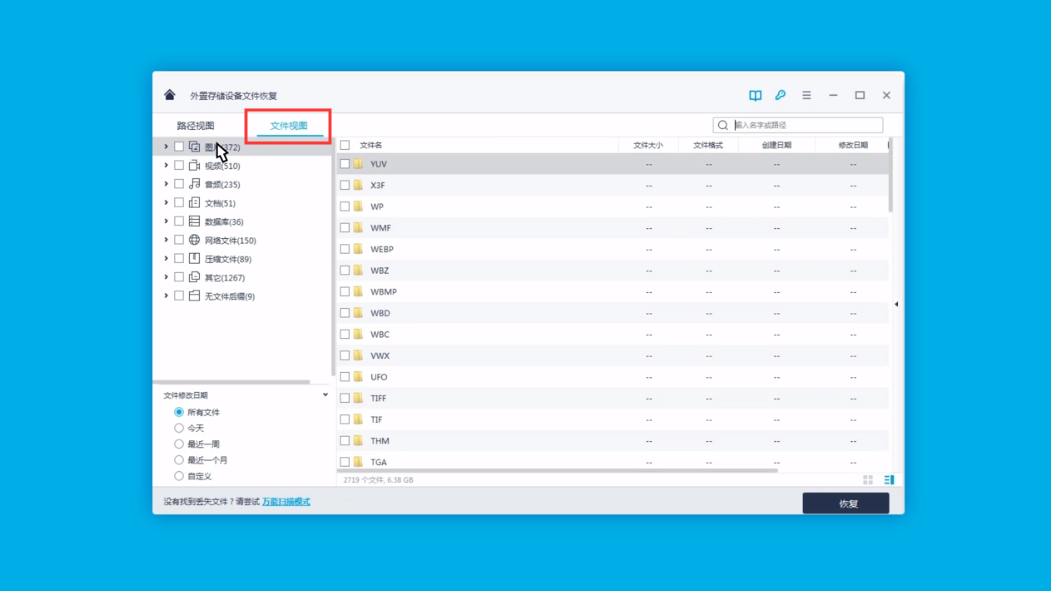
Task: Expand the 压缩文件(89) tree node
Action: 166,258
